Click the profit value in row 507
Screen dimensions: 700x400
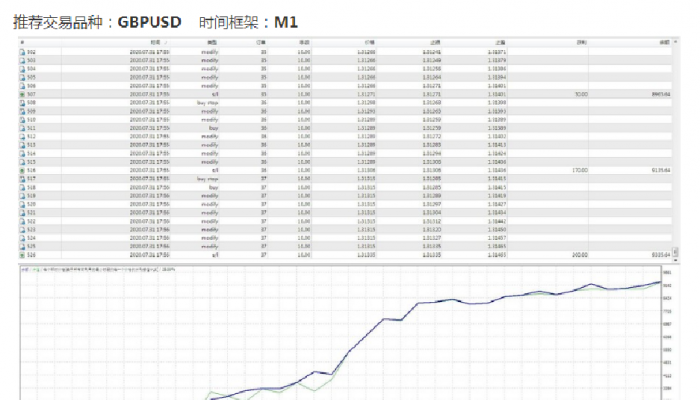pyautogui.click(x=581, y=95)
